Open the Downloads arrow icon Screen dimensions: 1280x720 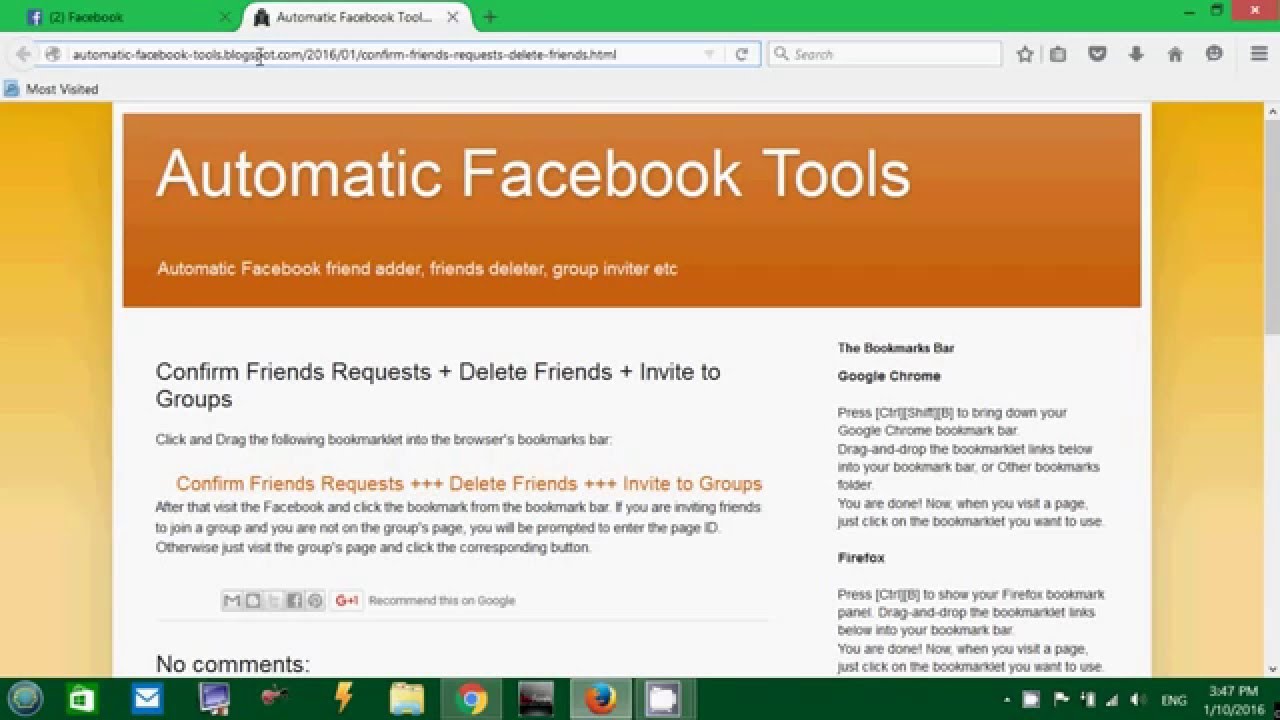pos(1136,54)
